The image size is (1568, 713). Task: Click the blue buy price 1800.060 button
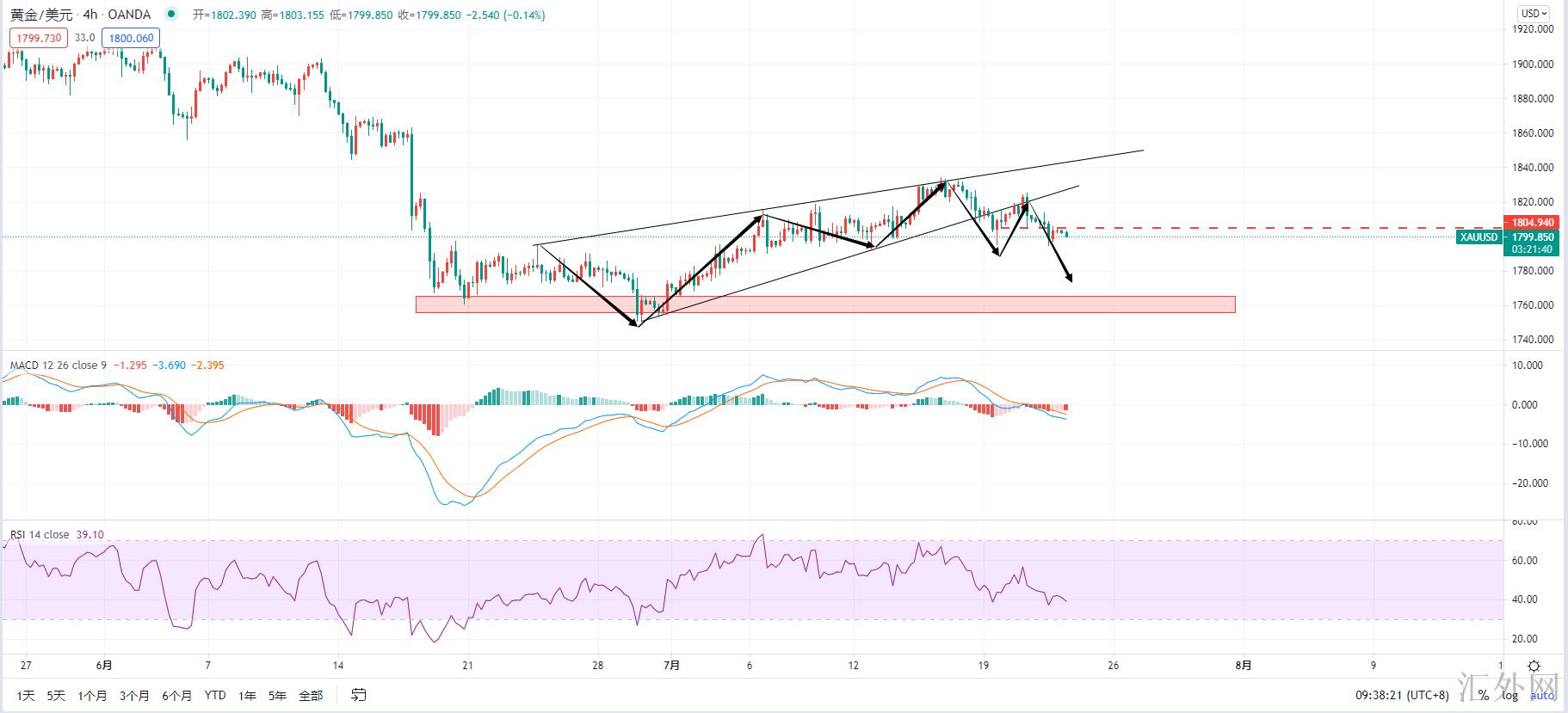click(x=129, y=38)
